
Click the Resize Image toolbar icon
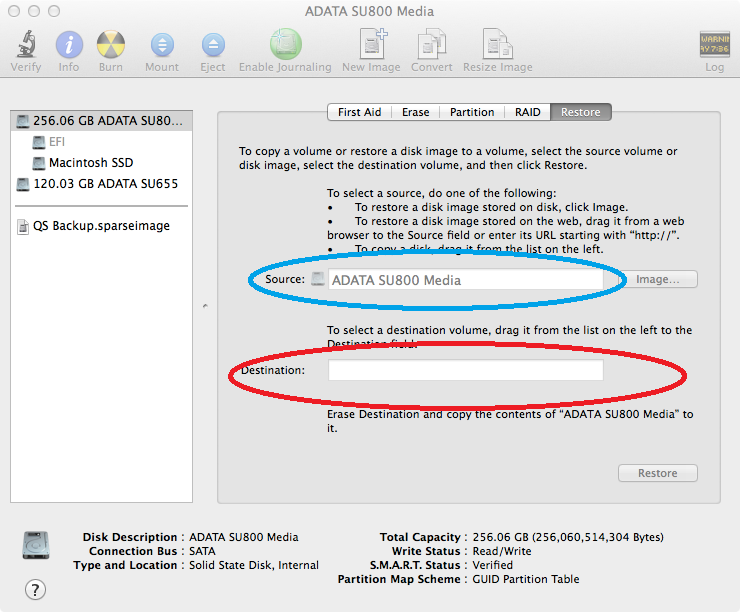point(497,44)
